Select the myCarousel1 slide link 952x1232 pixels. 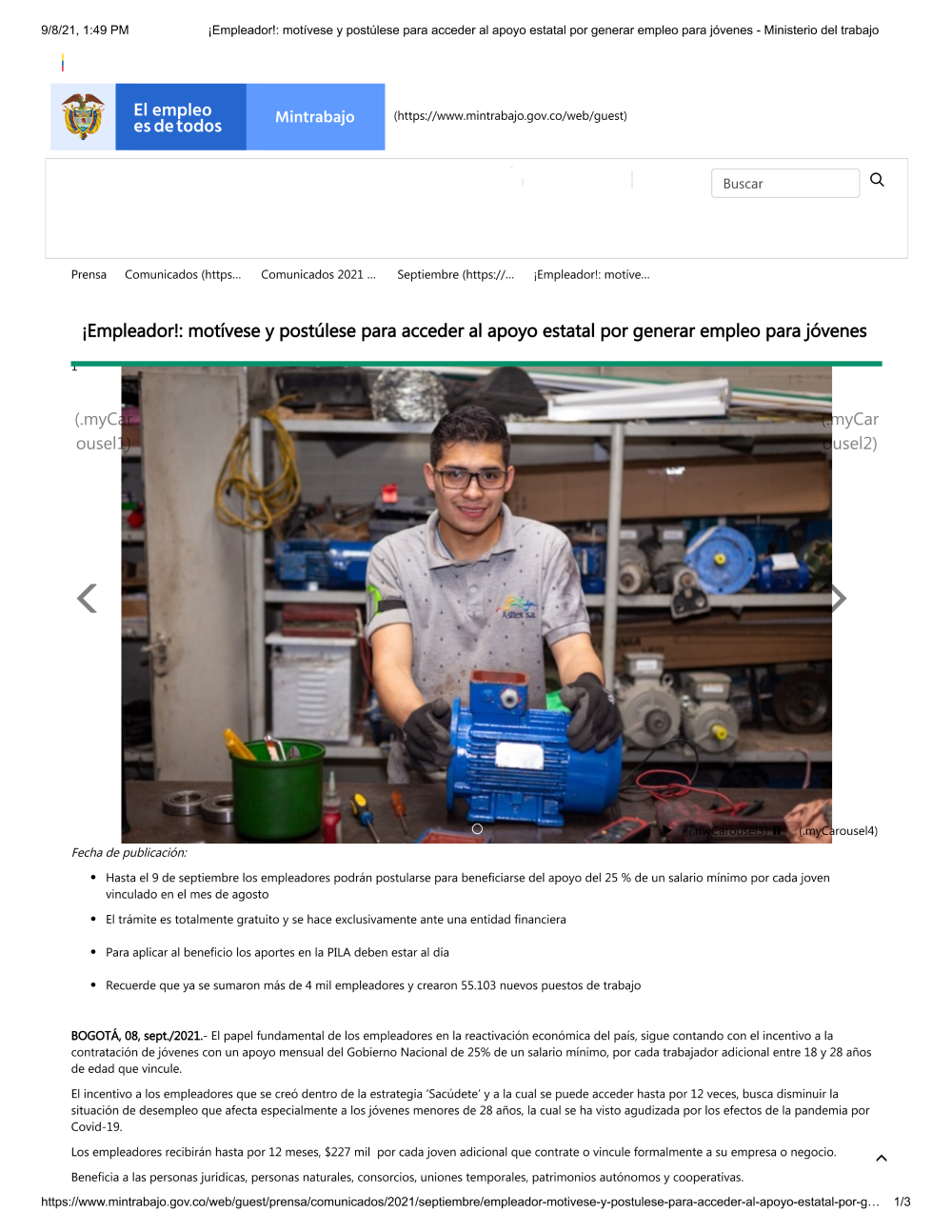pos(103,431)
